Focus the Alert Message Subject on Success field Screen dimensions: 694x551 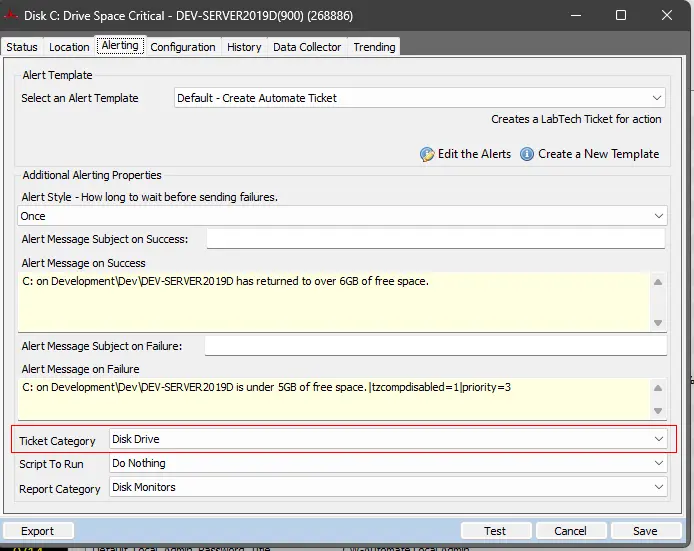tap(436, 239)
